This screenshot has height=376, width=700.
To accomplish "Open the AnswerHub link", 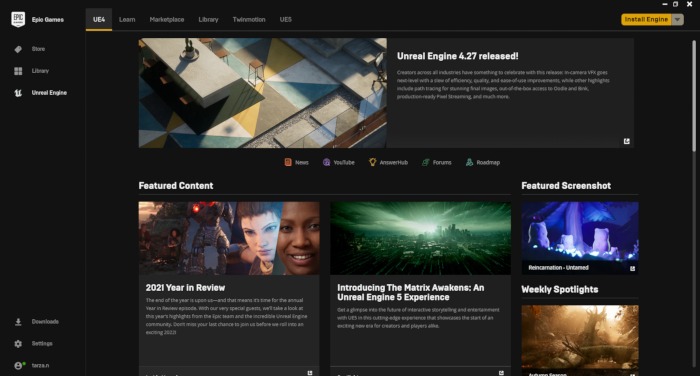I will point(393,163).
